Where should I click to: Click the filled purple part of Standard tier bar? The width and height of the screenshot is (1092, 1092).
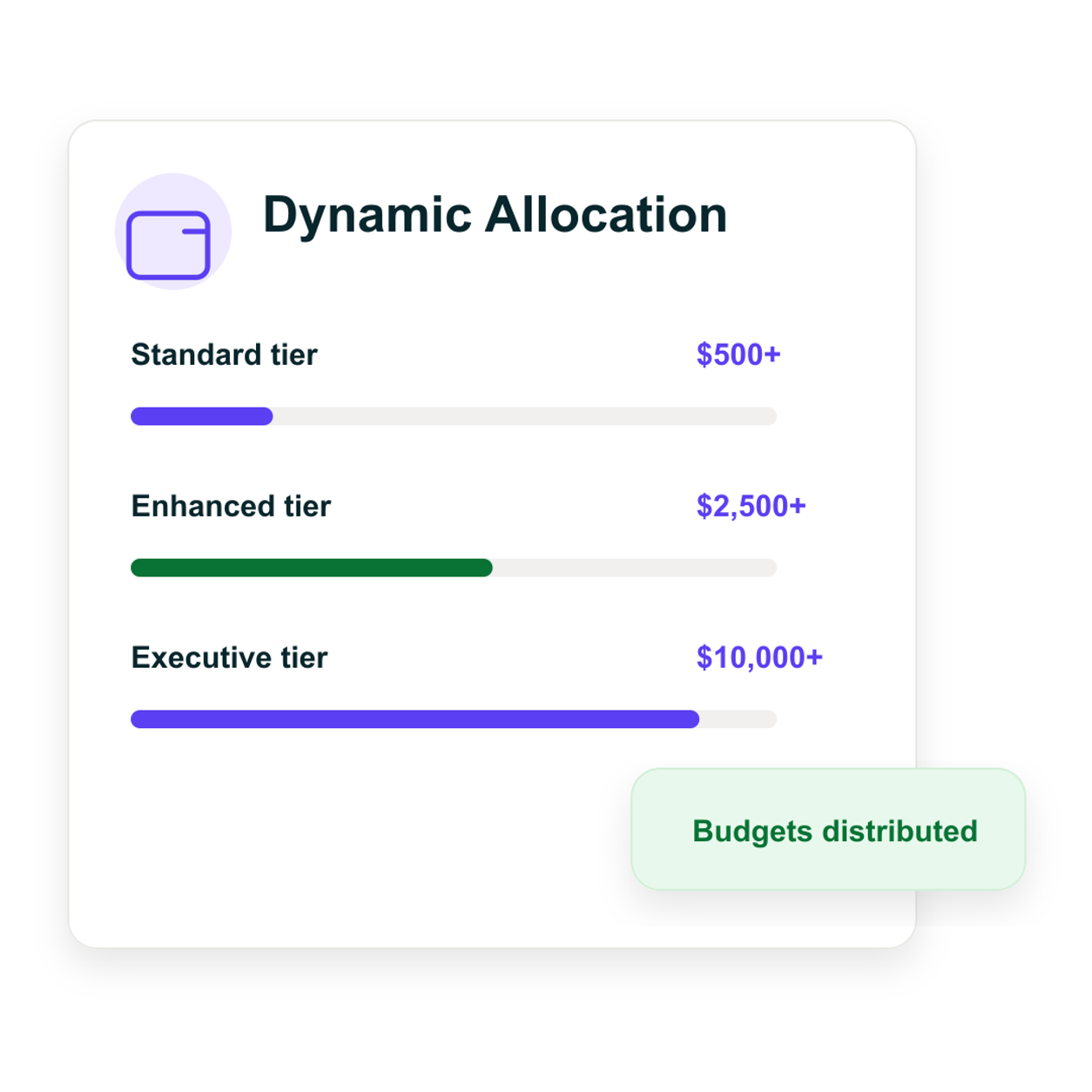(x=202, y=416)
